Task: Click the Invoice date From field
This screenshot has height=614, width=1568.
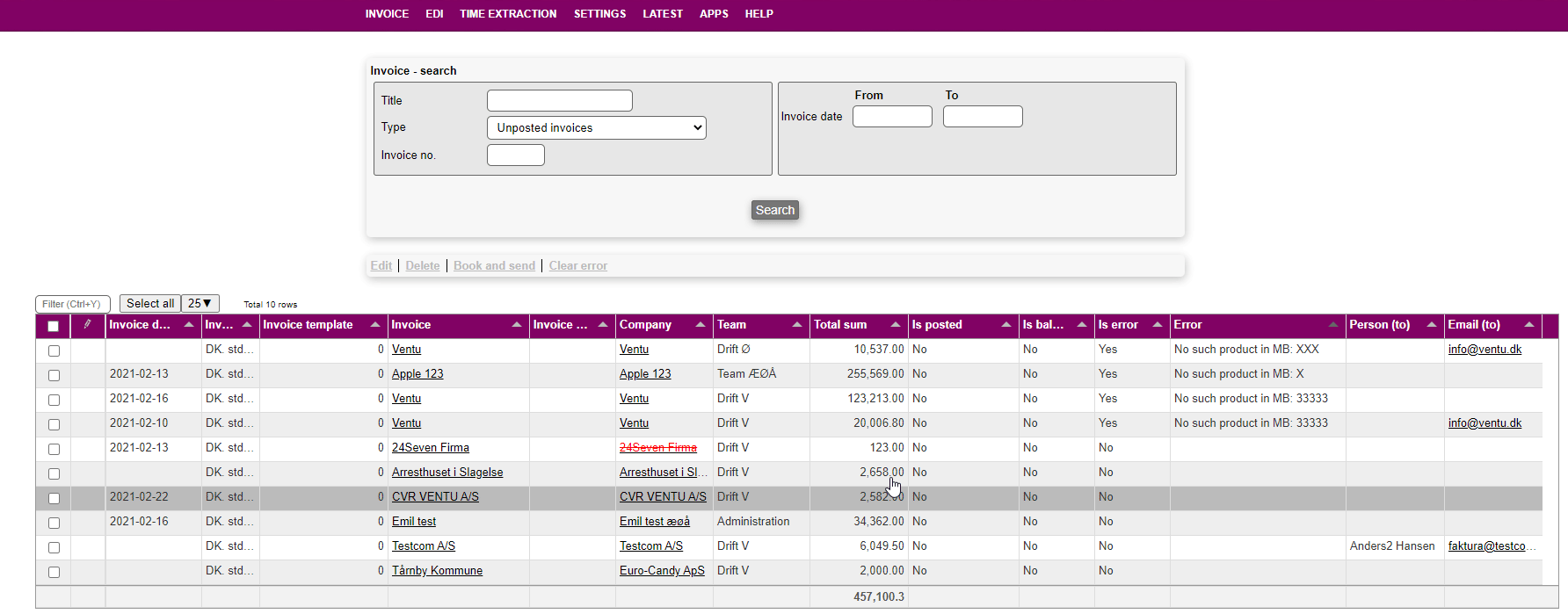Action: tap(891, 117)
